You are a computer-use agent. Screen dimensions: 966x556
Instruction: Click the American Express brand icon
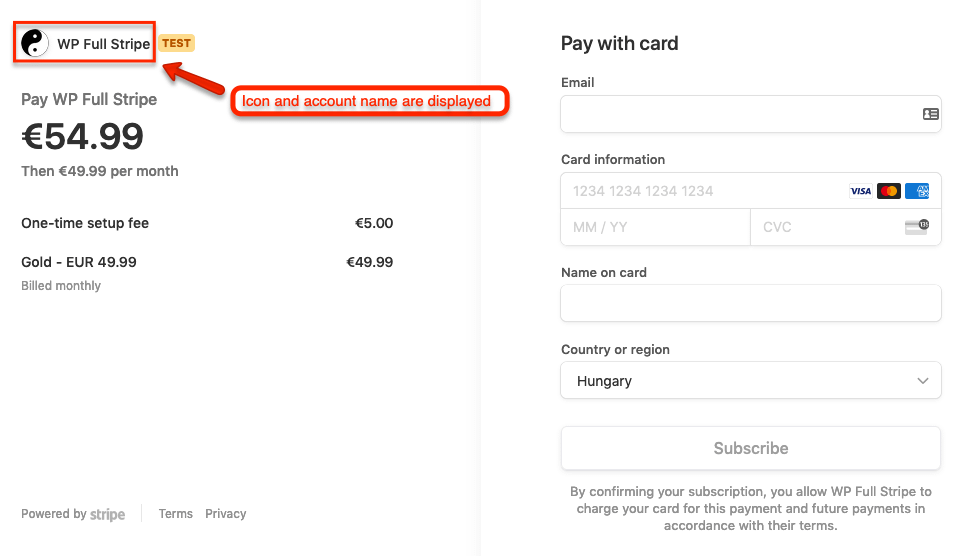click(918, 191)
